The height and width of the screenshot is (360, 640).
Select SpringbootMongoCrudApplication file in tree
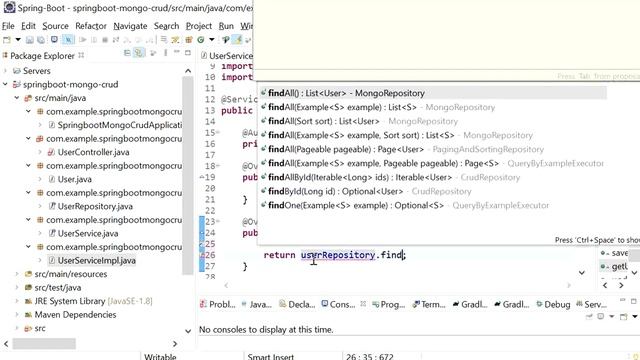point(120,125)
